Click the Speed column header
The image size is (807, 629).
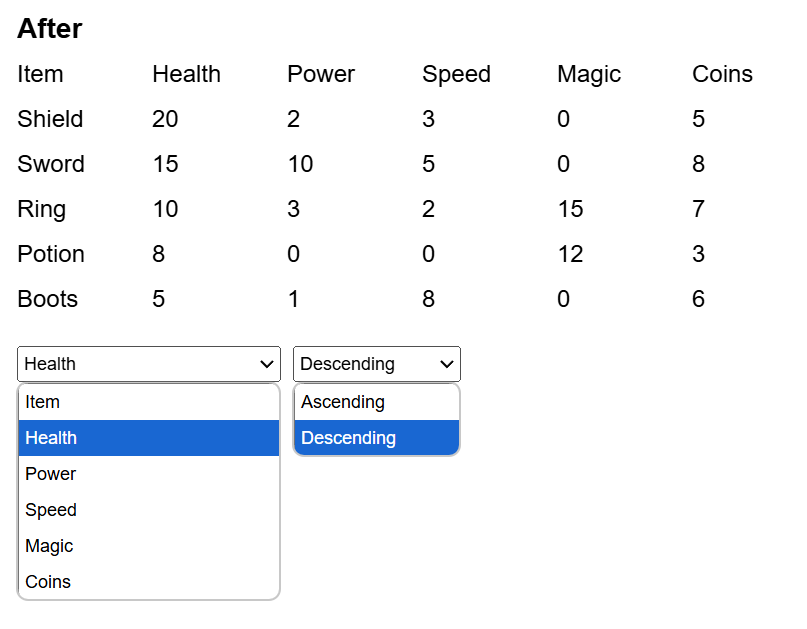click(457, 75)
